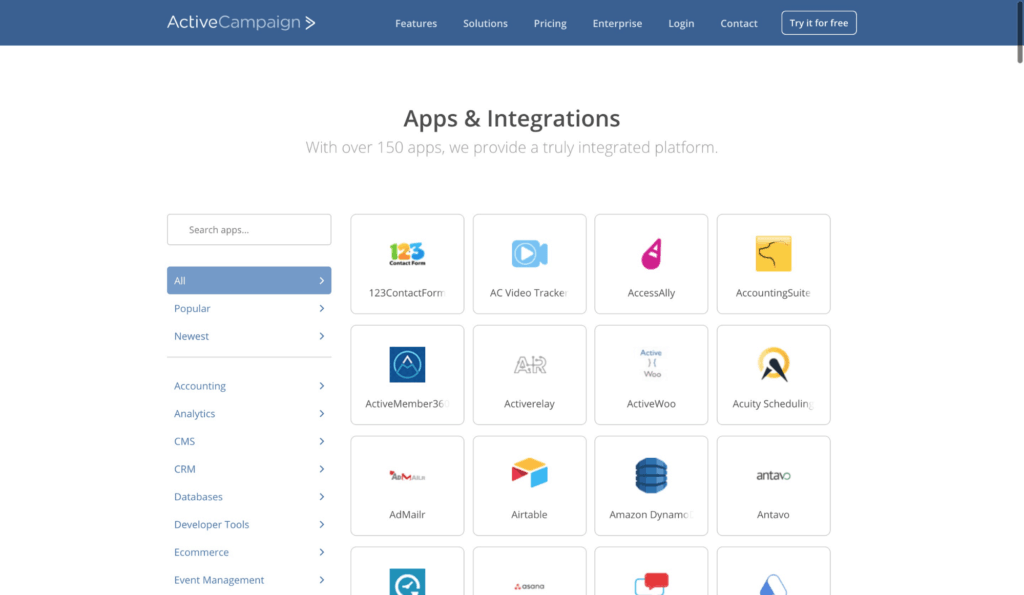Select the Accounting category link
1024x595 pixels.
tap(200, 386)
